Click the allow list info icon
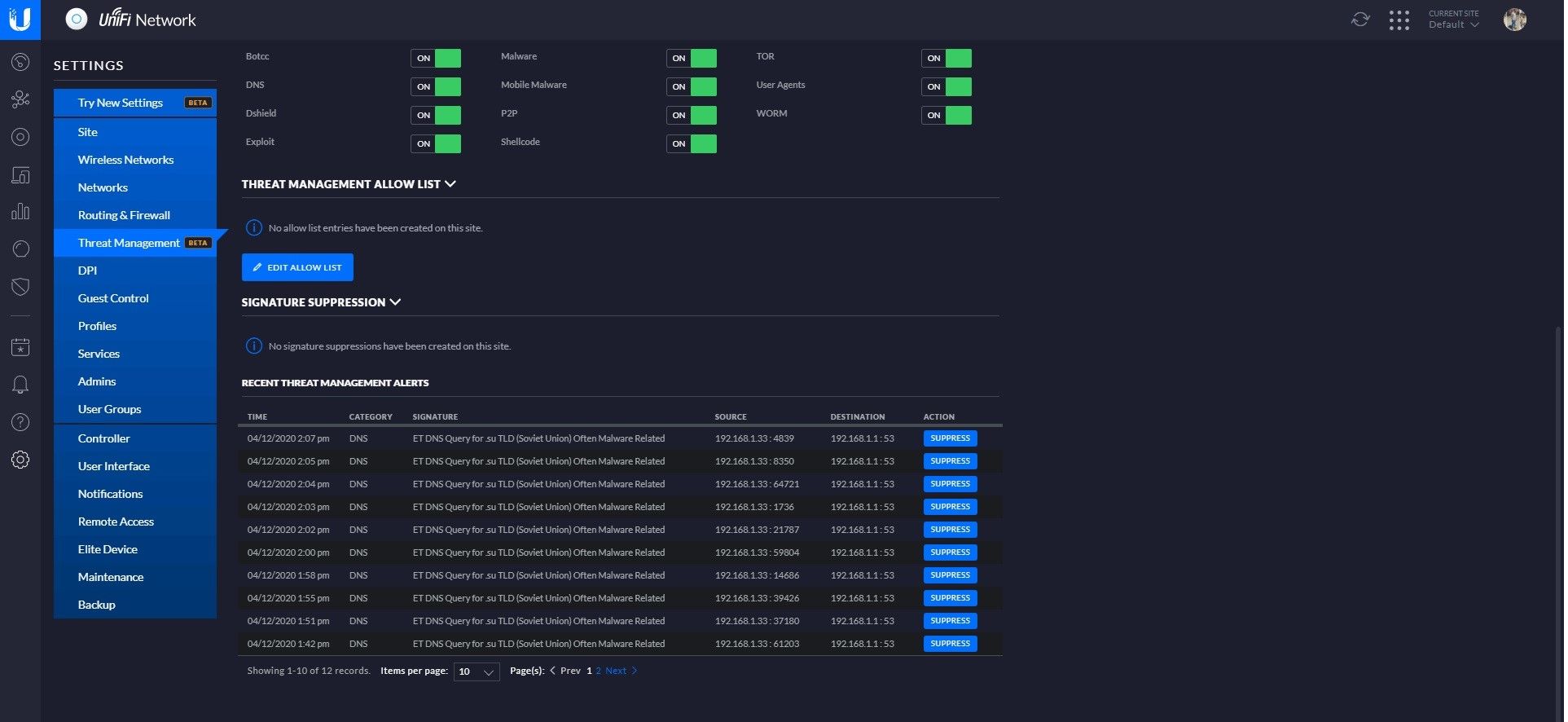1568x722 pixels. pyautogui.click(x=254, y=228)
